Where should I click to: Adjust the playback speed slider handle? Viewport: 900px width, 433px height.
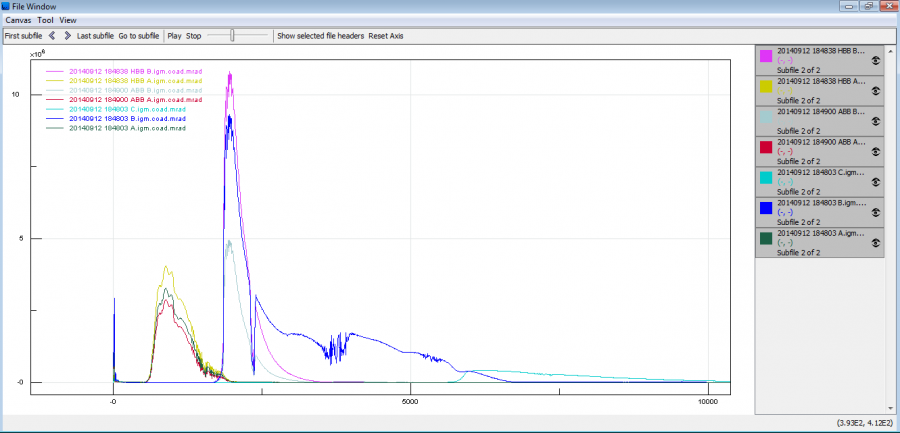[232, 36]
